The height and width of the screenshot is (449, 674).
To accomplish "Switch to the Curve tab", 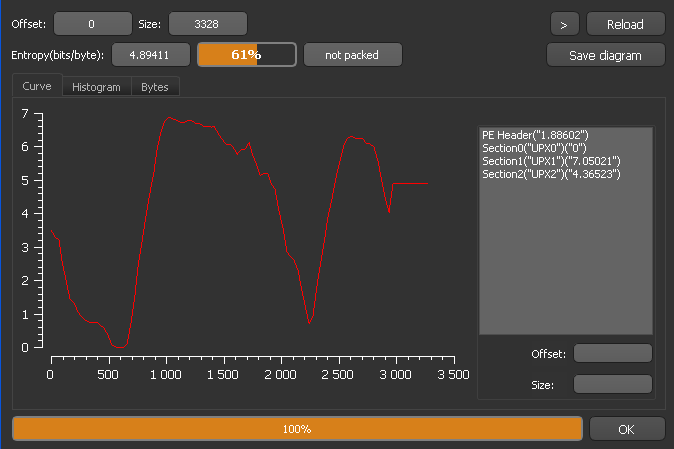I will [37, 87].
